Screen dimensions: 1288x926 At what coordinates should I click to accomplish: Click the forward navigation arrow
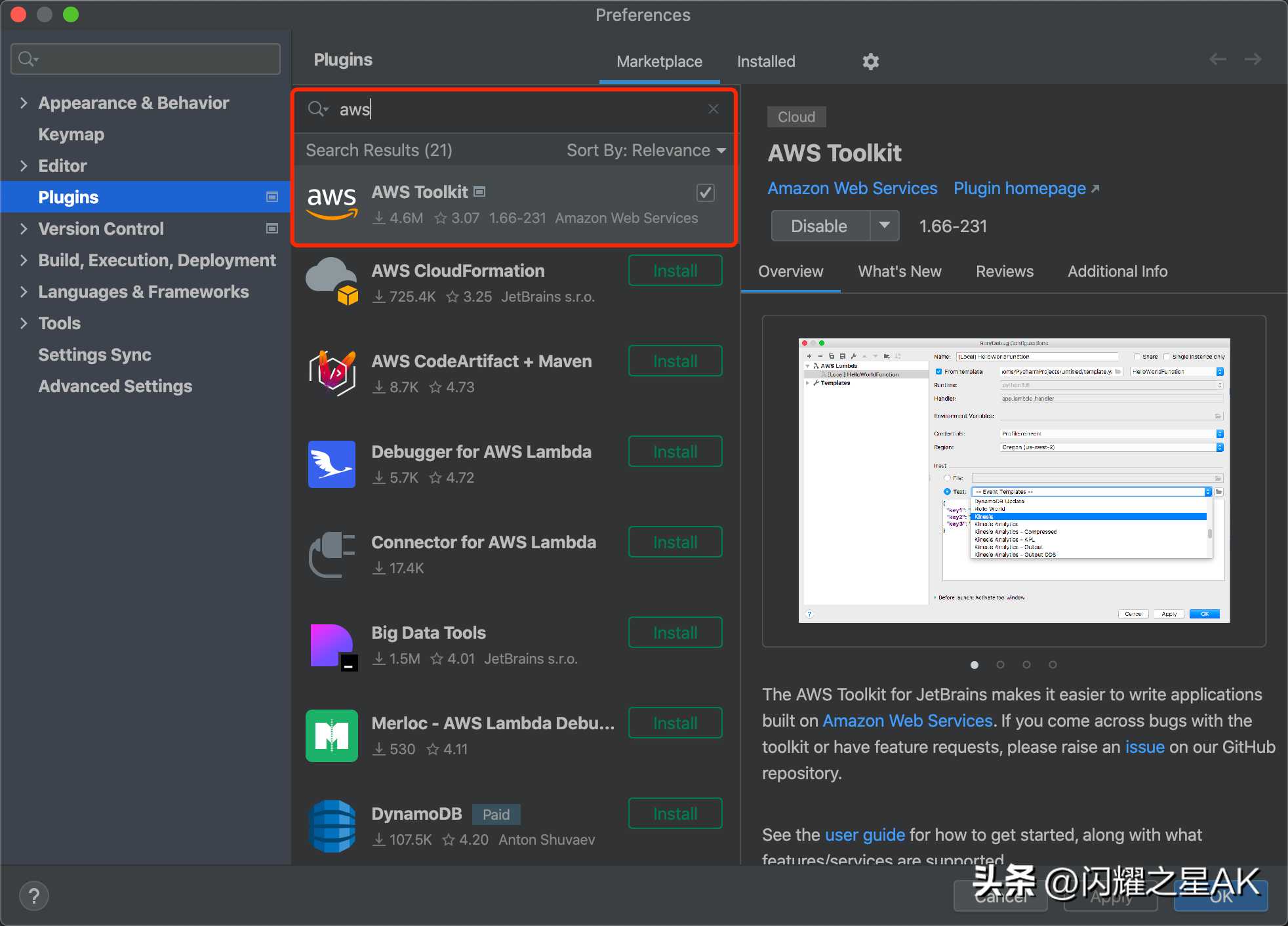click(1253, 59)
